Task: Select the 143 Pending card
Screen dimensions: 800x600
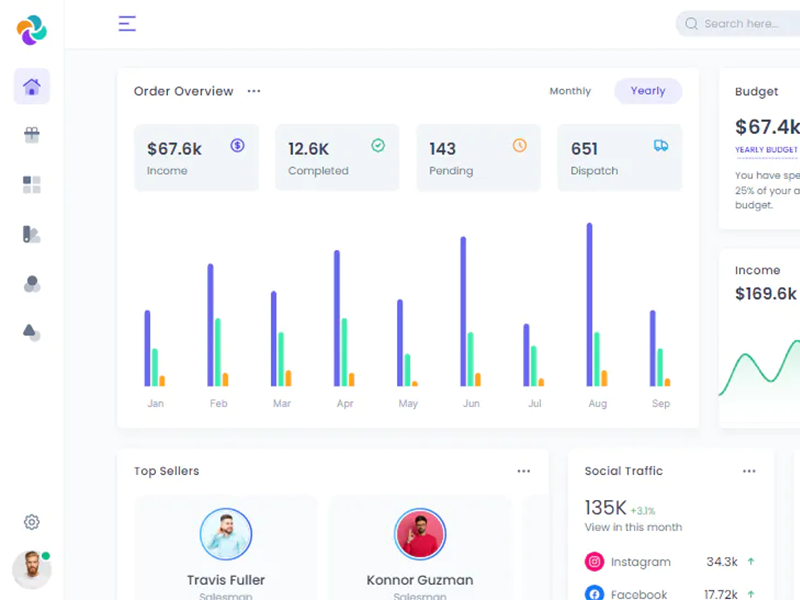Action: click(x=479, y=158)
